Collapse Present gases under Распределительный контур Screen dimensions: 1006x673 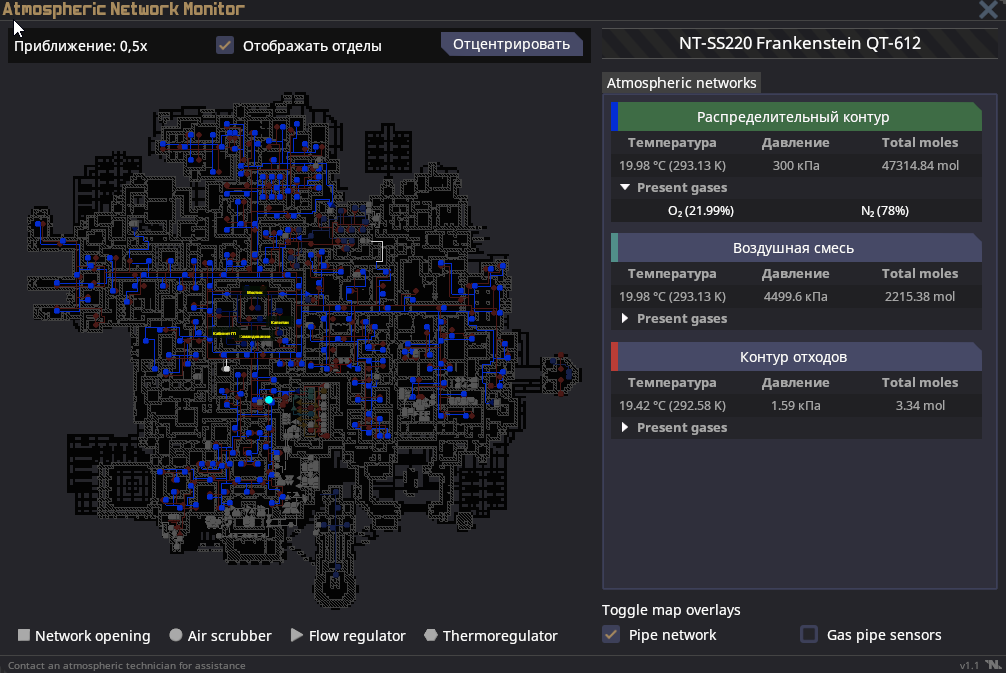click(625, 187)
